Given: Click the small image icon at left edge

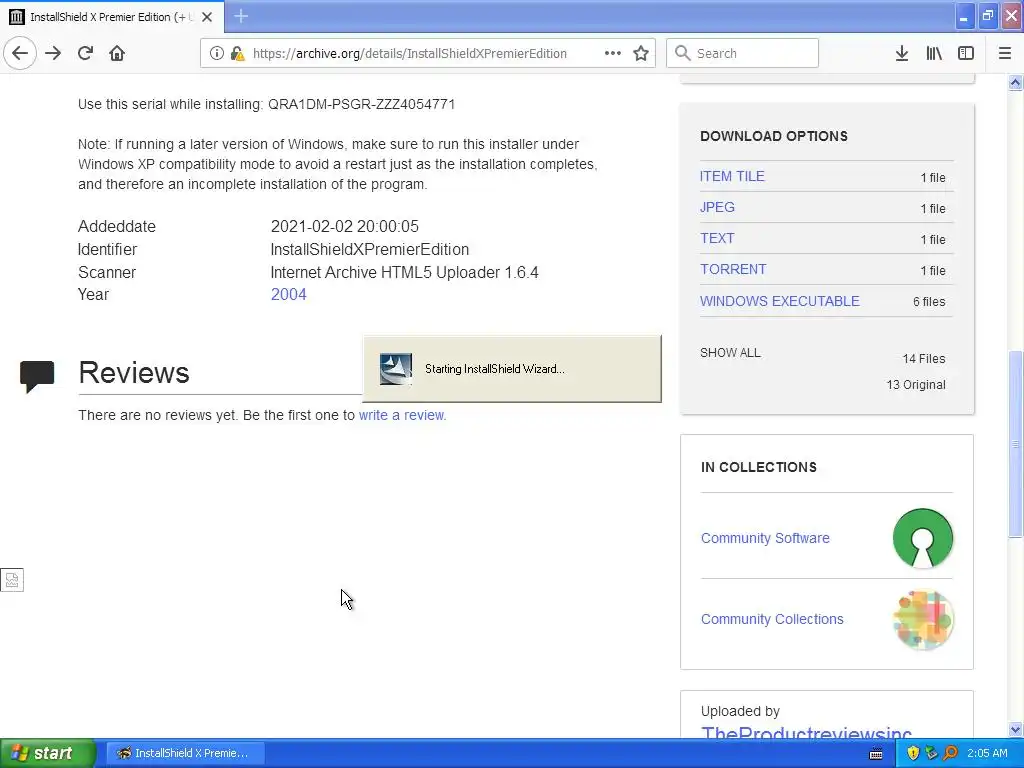Looking at the screenshot, I should tap(12, 580).
